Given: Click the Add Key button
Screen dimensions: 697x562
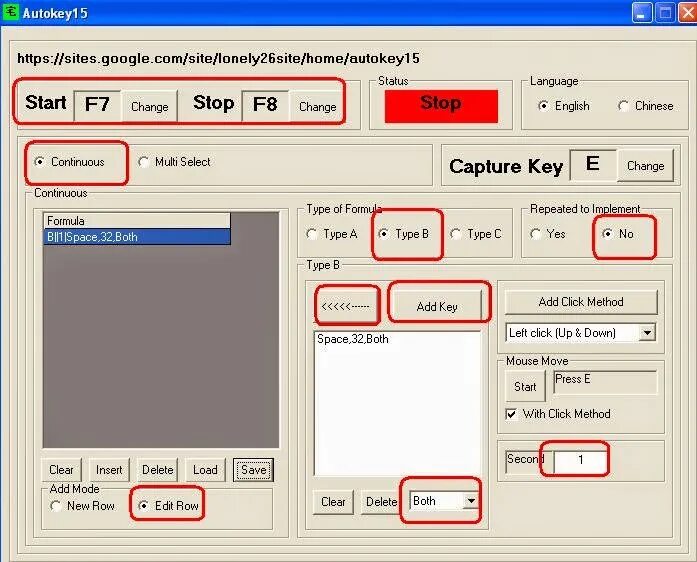Looking at the screenshot, I should pyautogui.click(x=437, y=306).
